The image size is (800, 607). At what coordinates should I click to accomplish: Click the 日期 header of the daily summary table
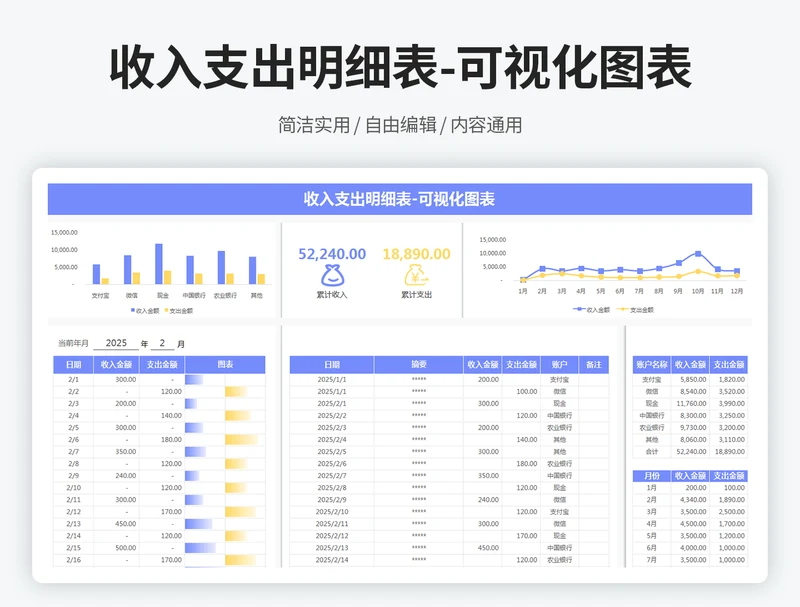click(73, 364)
